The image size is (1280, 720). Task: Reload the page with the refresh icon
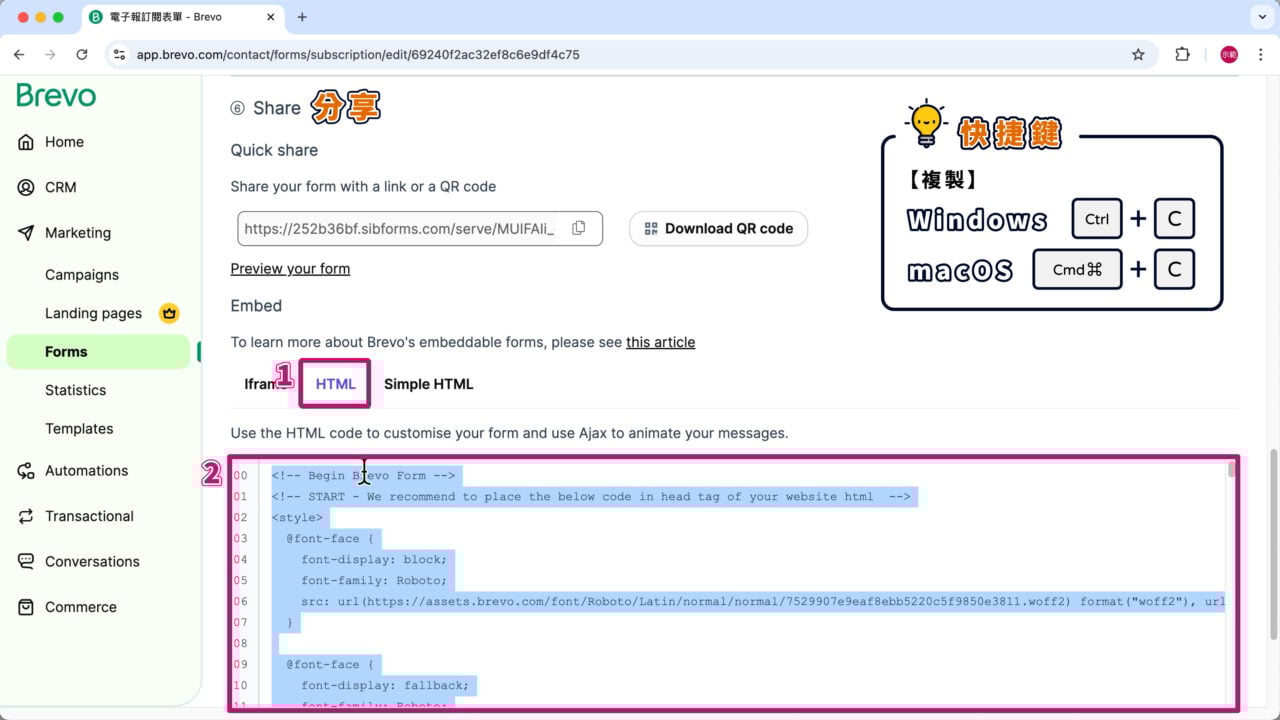click(82, 54)
